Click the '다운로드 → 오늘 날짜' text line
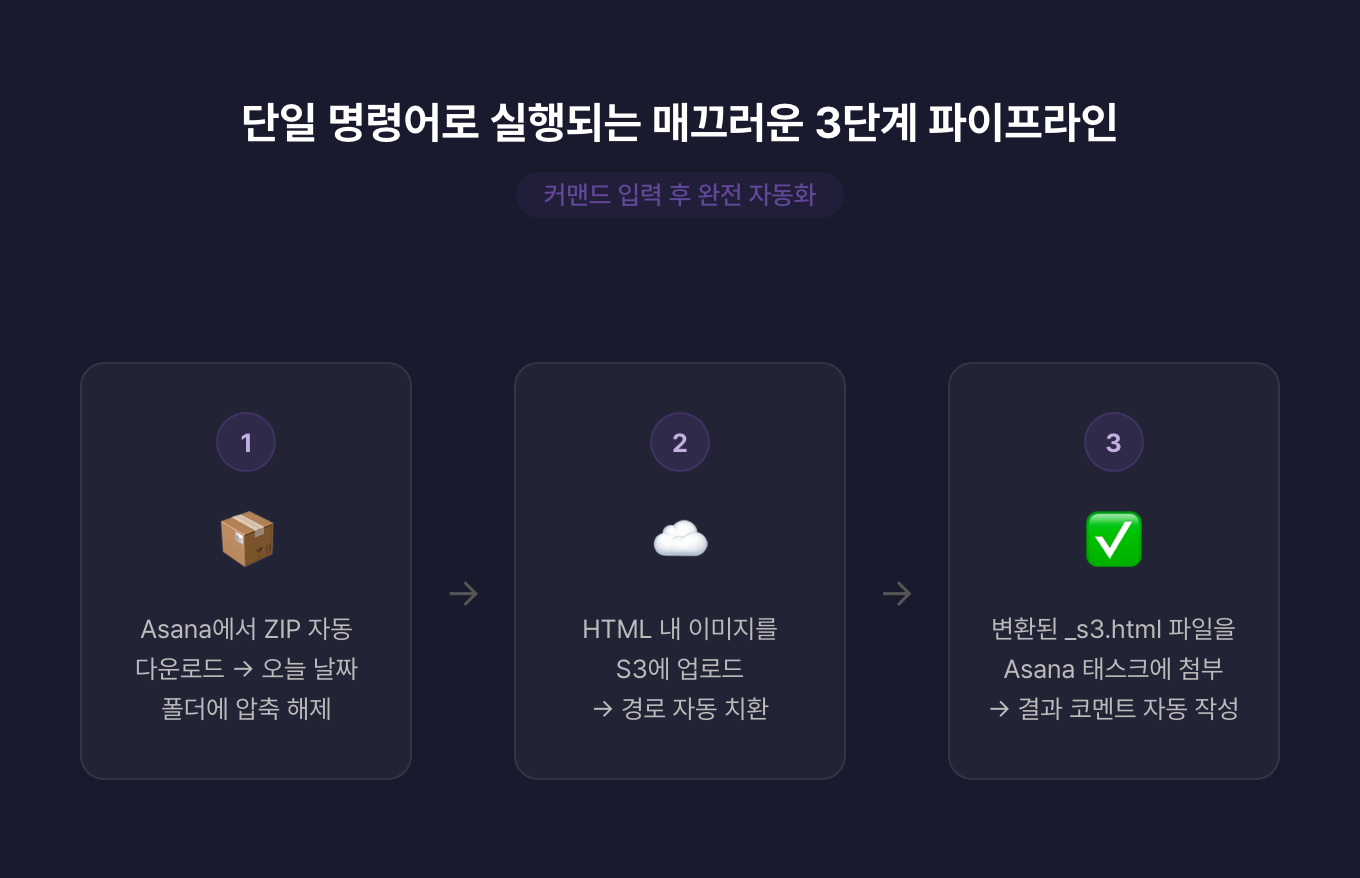This screenshot has width=1360, height=878. pyautogui.click(x=246, y=669)
